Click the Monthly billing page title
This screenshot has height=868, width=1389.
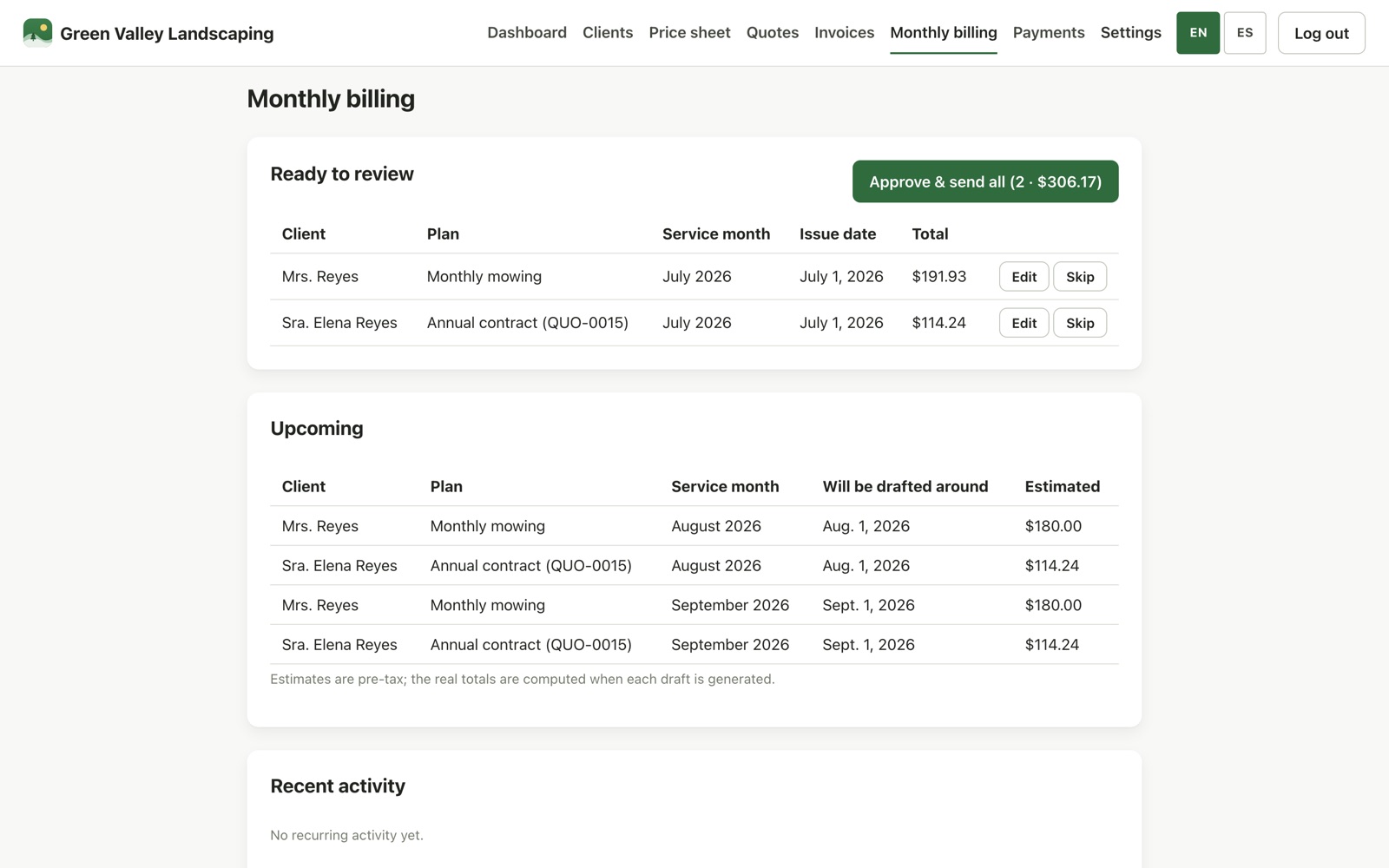point(331,99)
